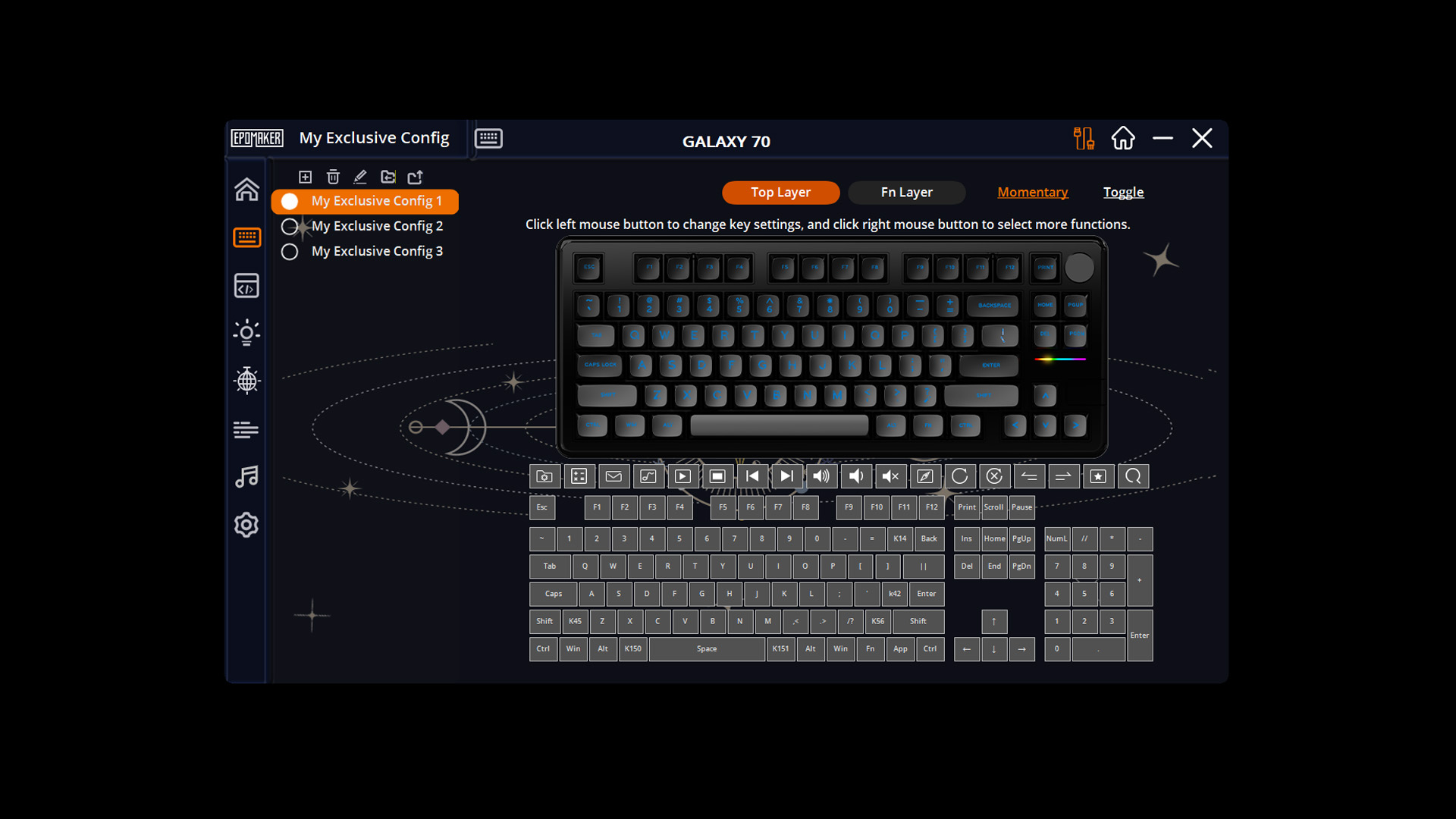Assign the browser stop X-circle key
The width and height of the screenshot is (1456, 819).
pos(994,476)
